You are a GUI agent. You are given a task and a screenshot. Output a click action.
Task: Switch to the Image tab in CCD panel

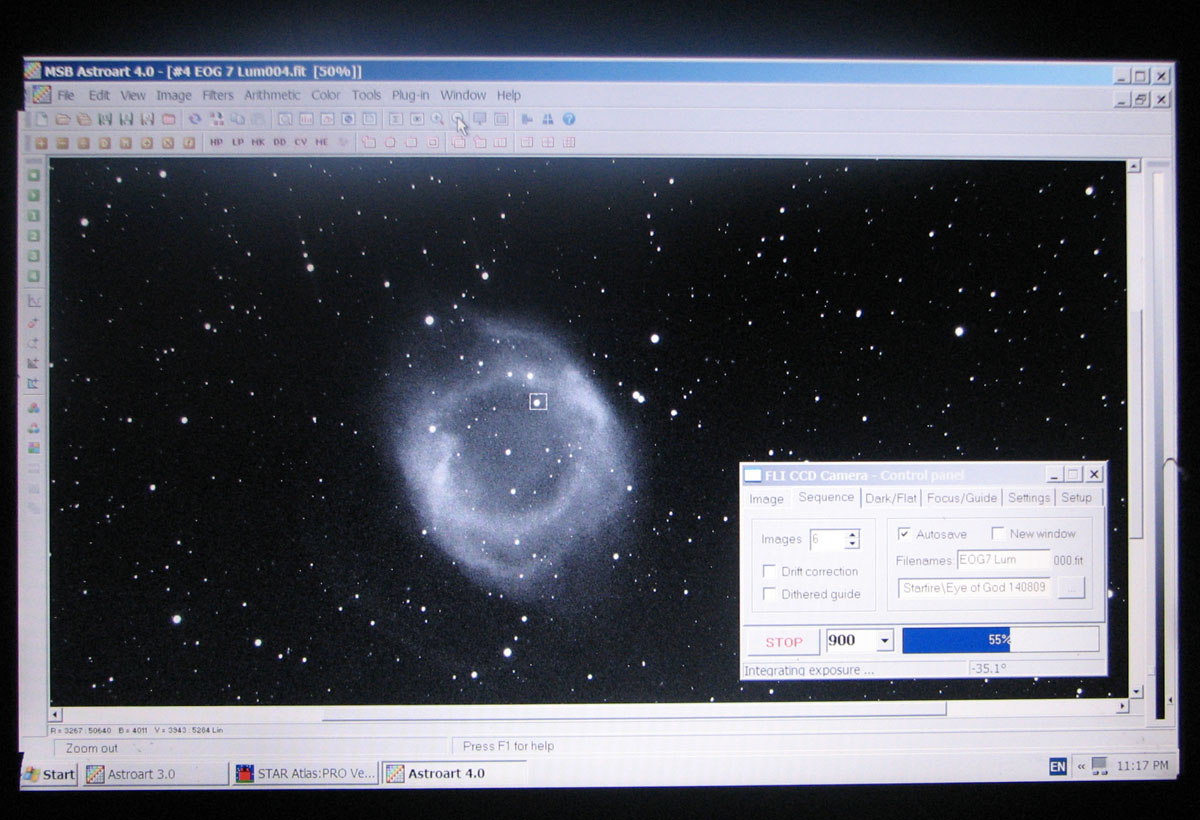point(766,498)
